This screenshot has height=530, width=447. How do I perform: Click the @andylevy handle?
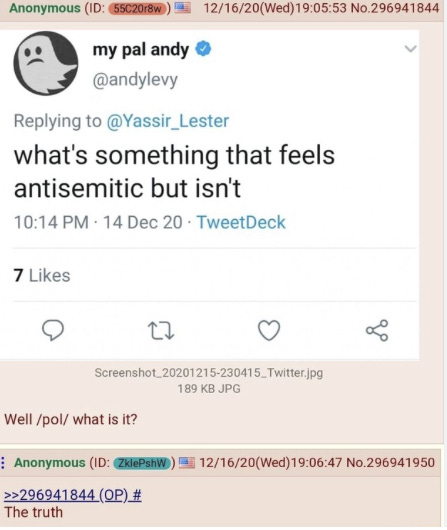pyautogui.click(x=135, y=80)
